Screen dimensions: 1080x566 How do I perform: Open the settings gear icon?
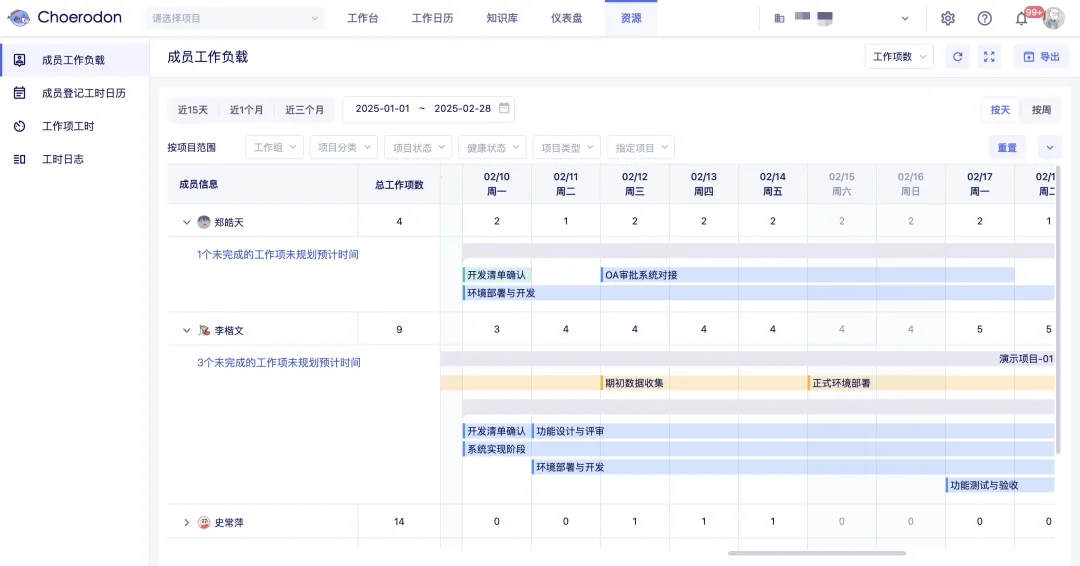pyautogui.click(x=948, y=19)
